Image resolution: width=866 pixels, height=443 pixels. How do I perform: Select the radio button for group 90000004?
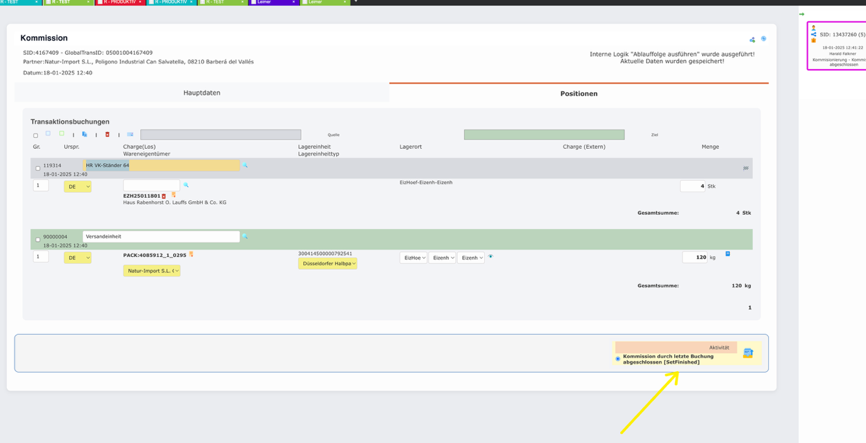click(x=38, y=239)
